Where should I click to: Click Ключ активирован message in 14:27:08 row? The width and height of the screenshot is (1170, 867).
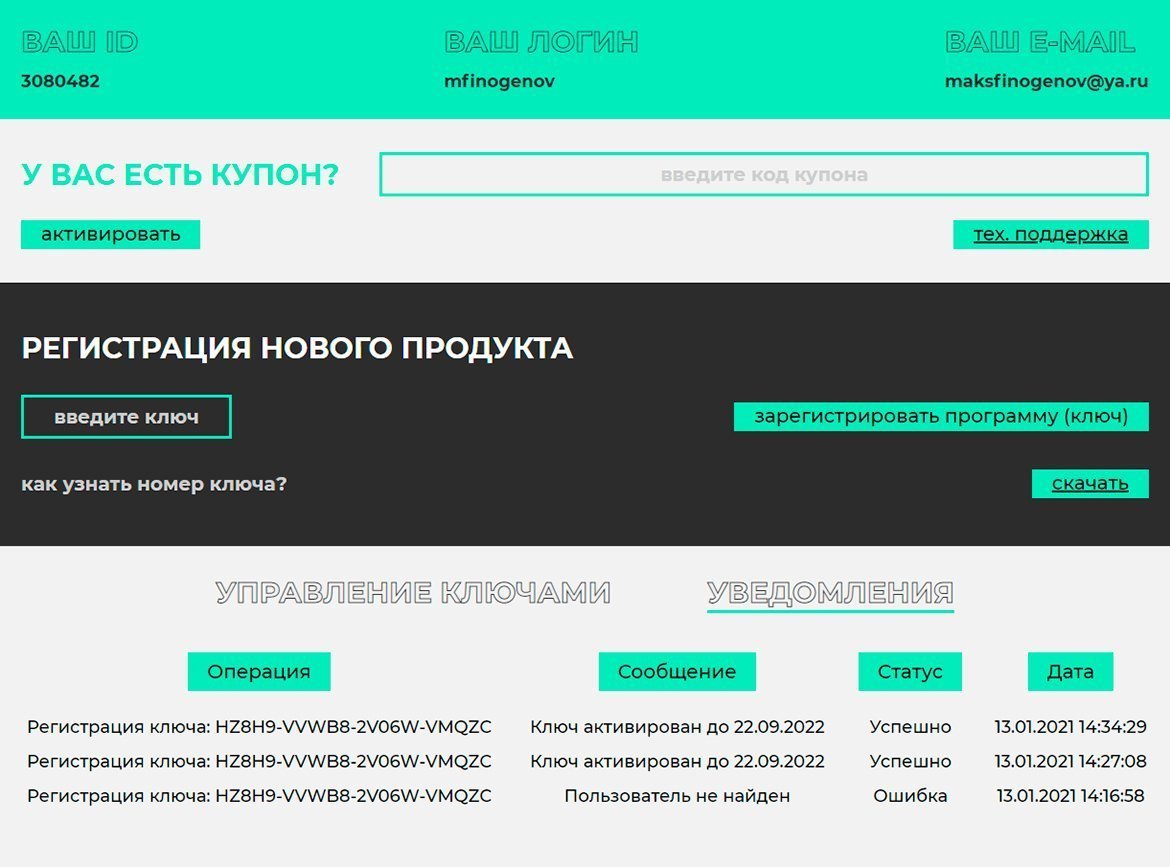tap(677, 761)
